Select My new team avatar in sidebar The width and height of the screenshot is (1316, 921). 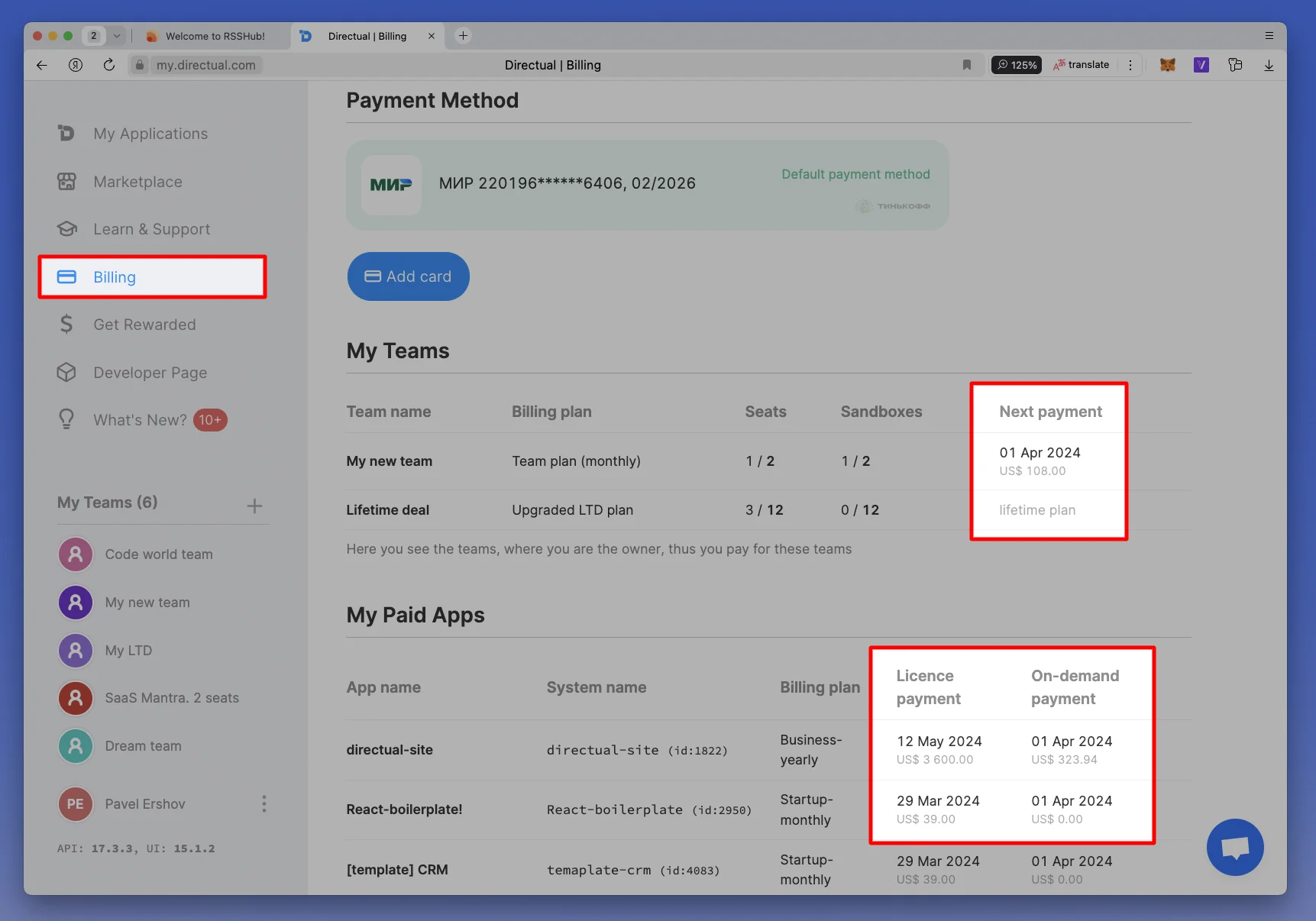[76, 603]
